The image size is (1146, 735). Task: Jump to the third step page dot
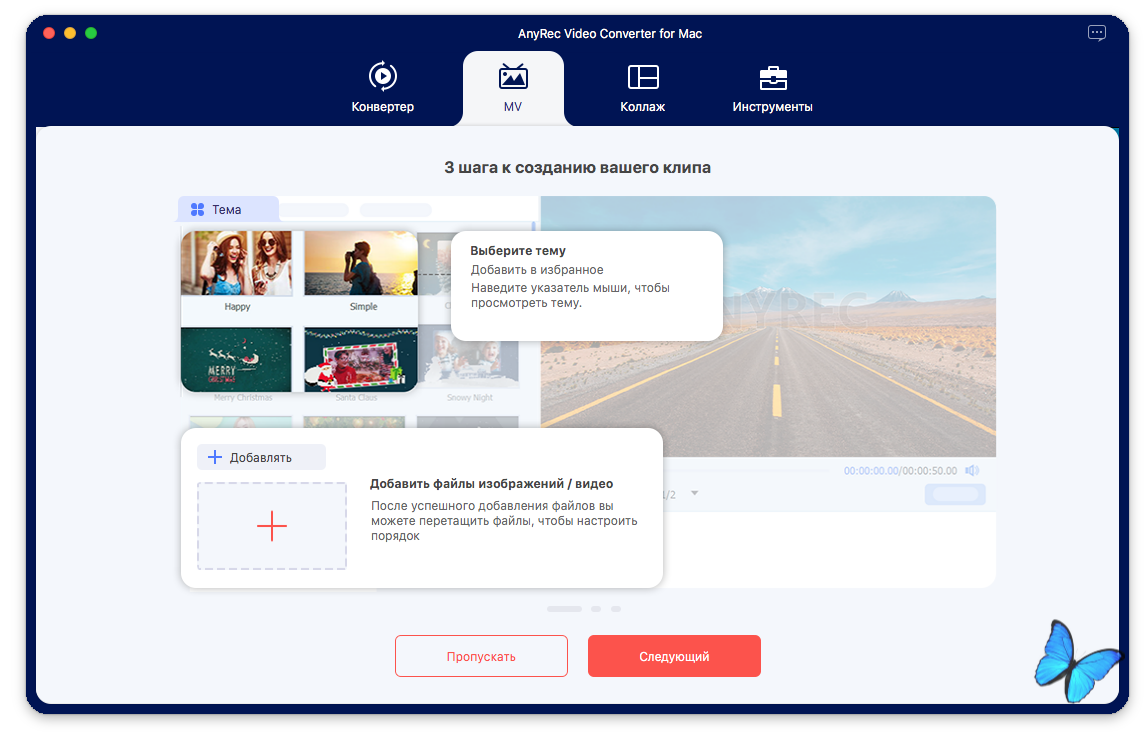[x=616, y=609]
